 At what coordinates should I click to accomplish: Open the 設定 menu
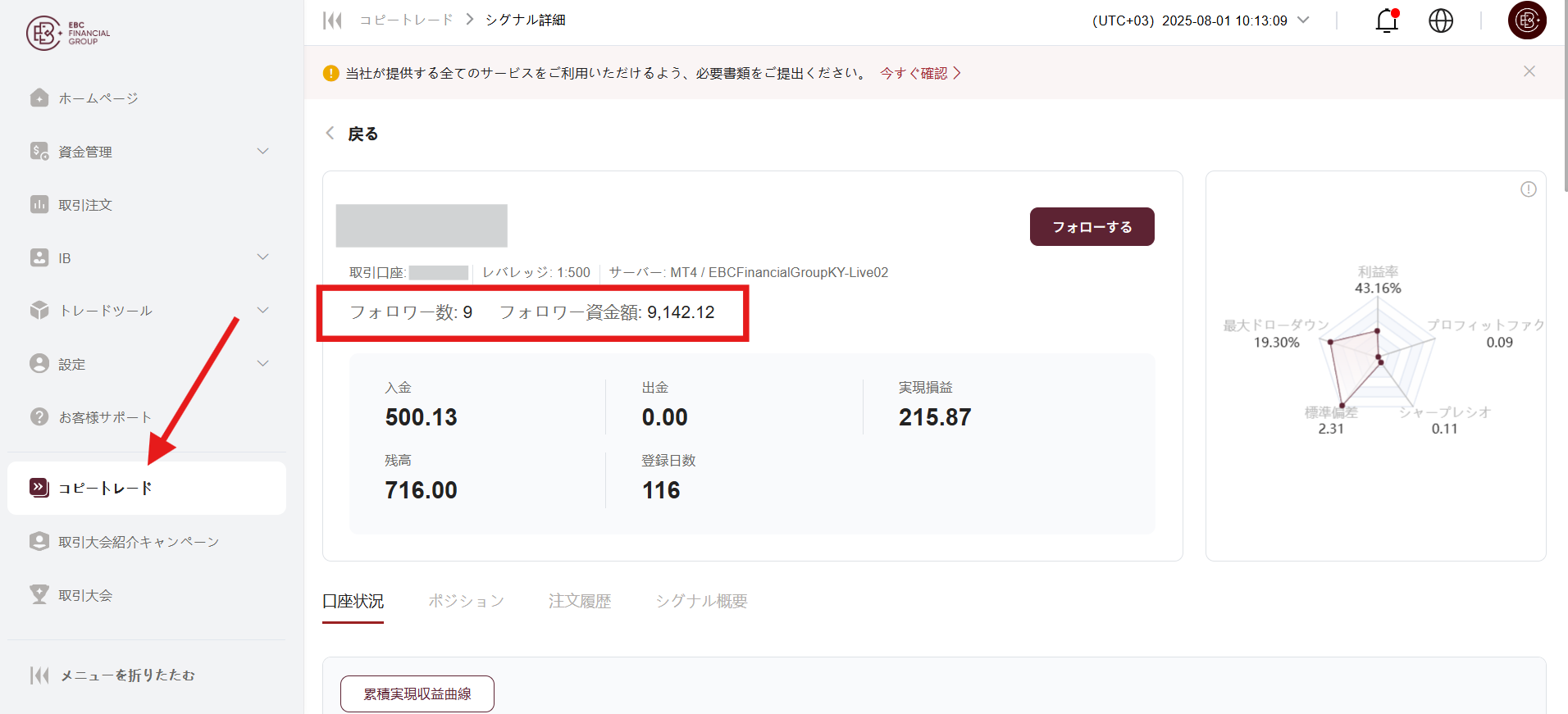pyautogui.click(x=147, y=364)
